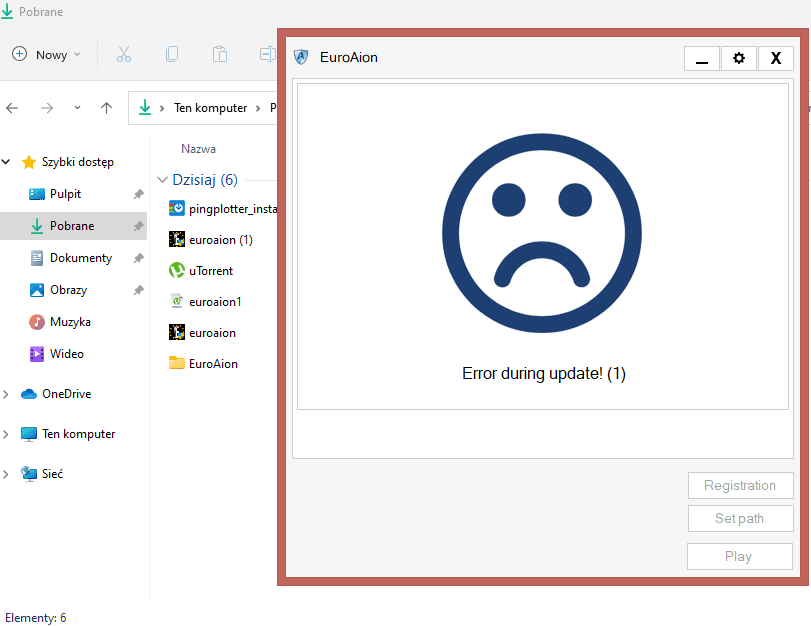The image size is (811, 626).
Task: Click Ten komputer in address bar
Action: click(210, 108)
